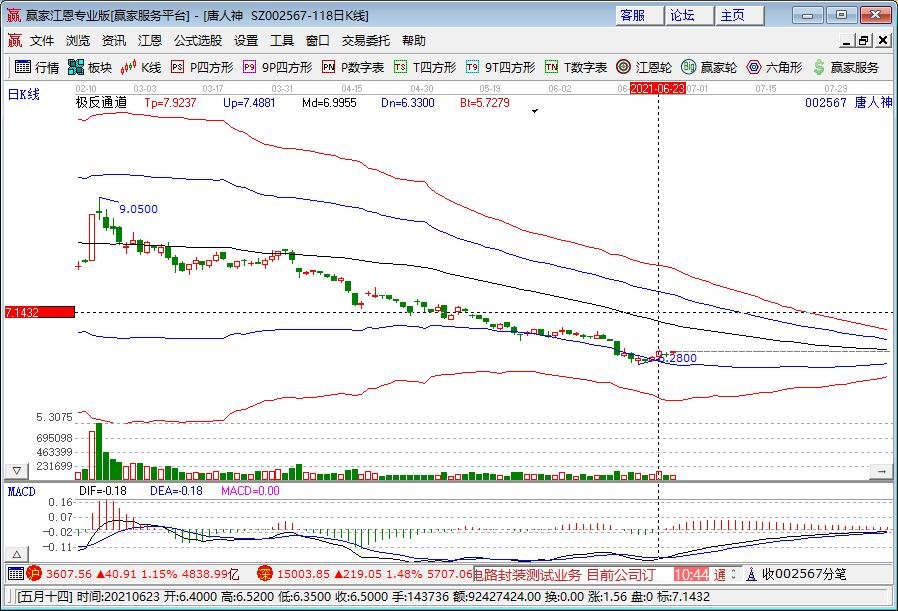Click right arrow button beside volume panel
Screen dimensions: 898x611
pyautogui.click(x=881, y=471)
